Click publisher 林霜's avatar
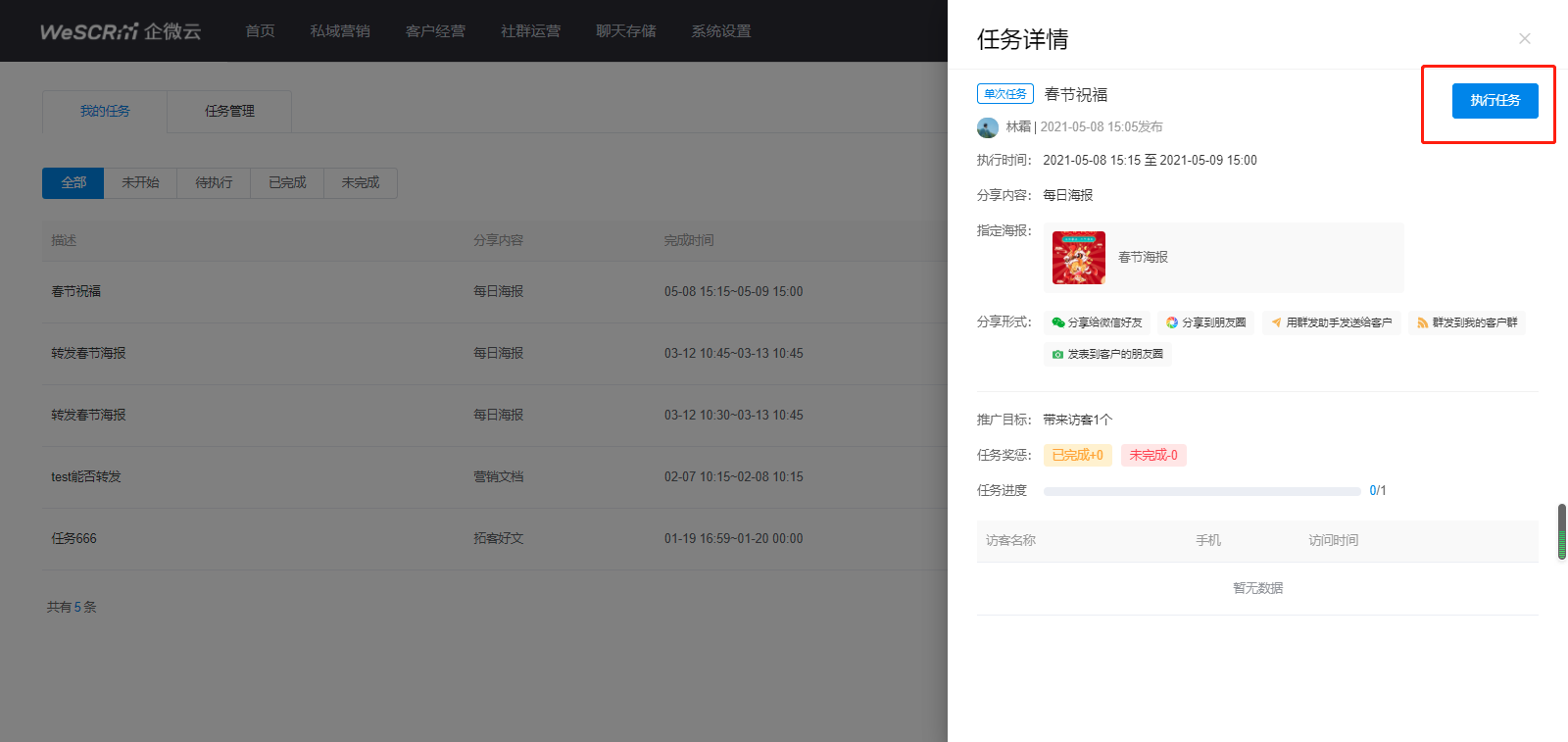The width and height of the screenshot is (1568, 742). pyautogui.click(x=988, y=127)
